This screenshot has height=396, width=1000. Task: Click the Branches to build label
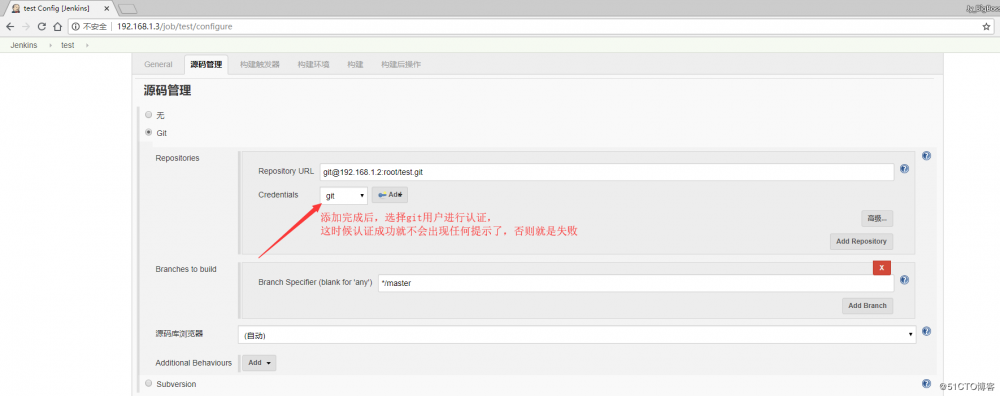(x=186, y=269)
